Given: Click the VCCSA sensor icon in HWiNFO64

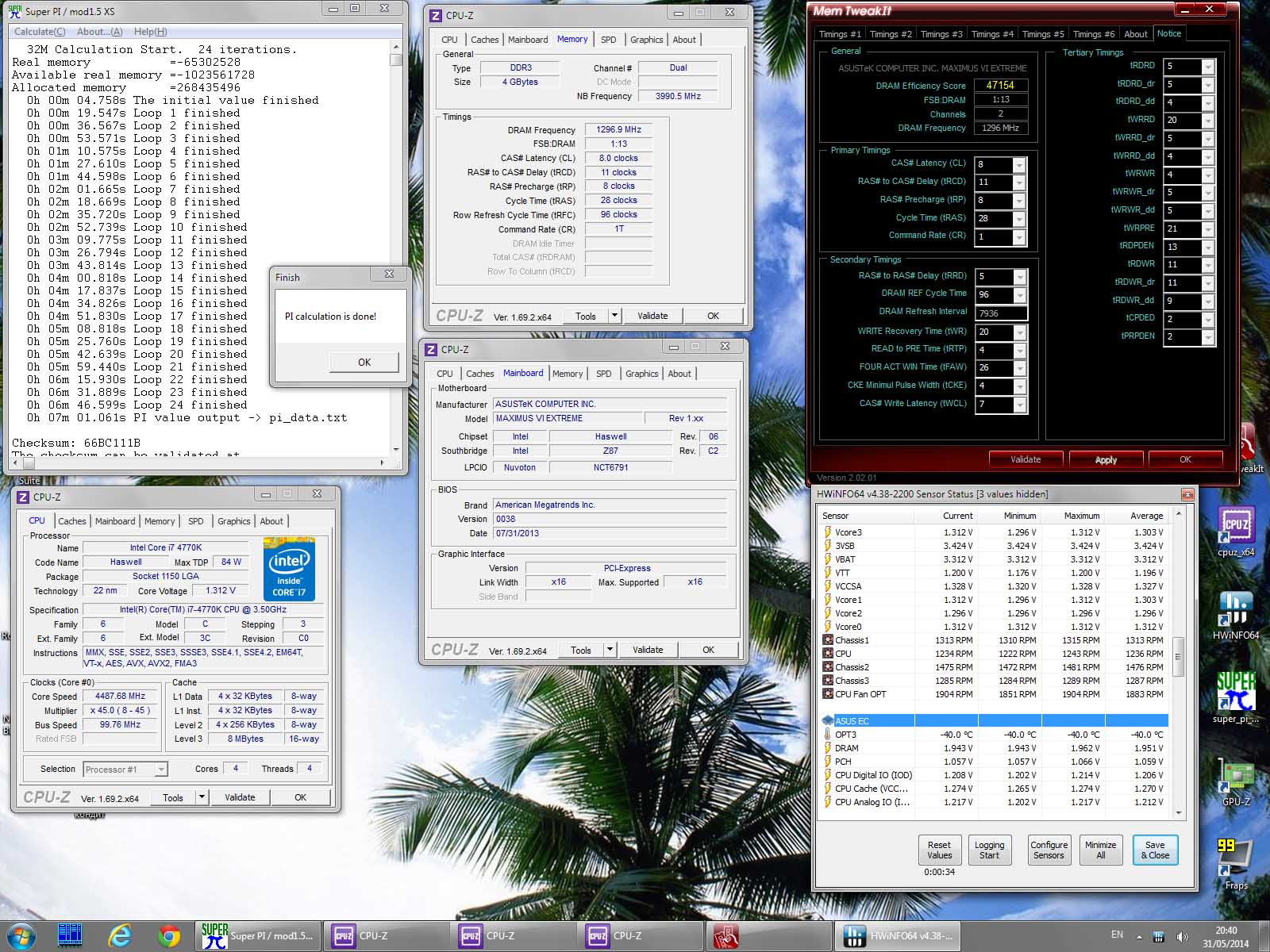Looking at the screenshot, I should [828, 586].
